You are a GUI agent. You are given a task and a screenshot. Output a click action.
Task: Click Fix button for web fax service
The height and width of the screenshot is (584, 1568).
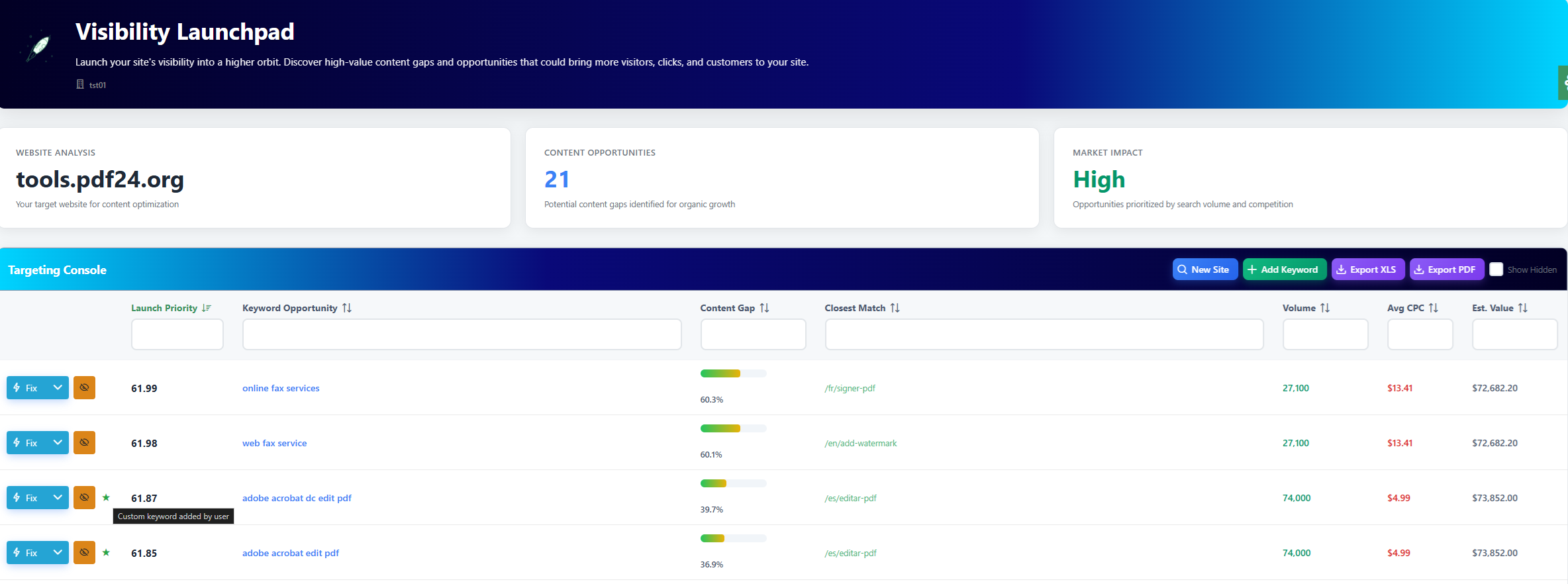tap(26, 442)
